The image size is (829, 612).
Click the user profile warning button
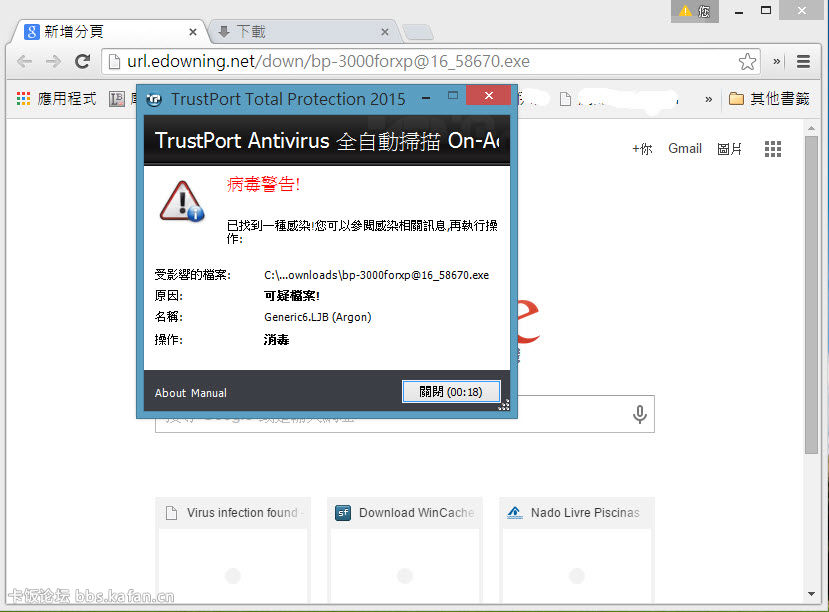click(x=695, y=11)
